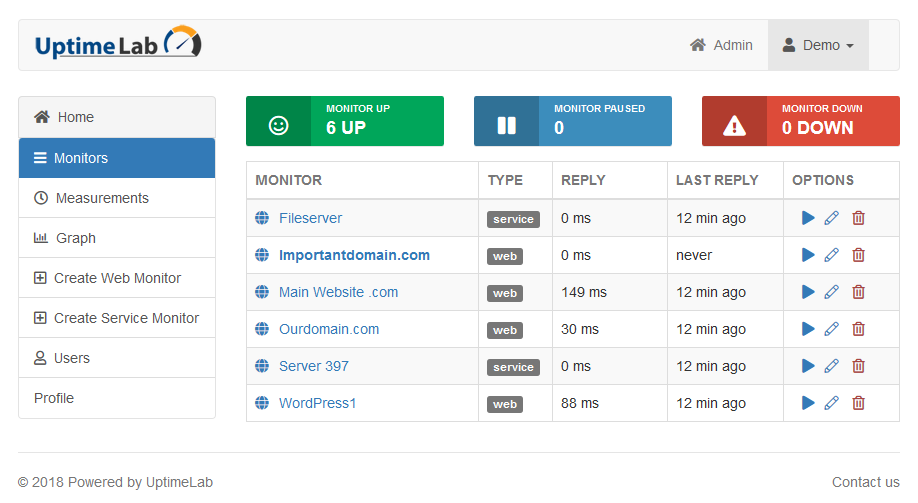Go to Measurements in the sidebar

(x=101, y=198)
